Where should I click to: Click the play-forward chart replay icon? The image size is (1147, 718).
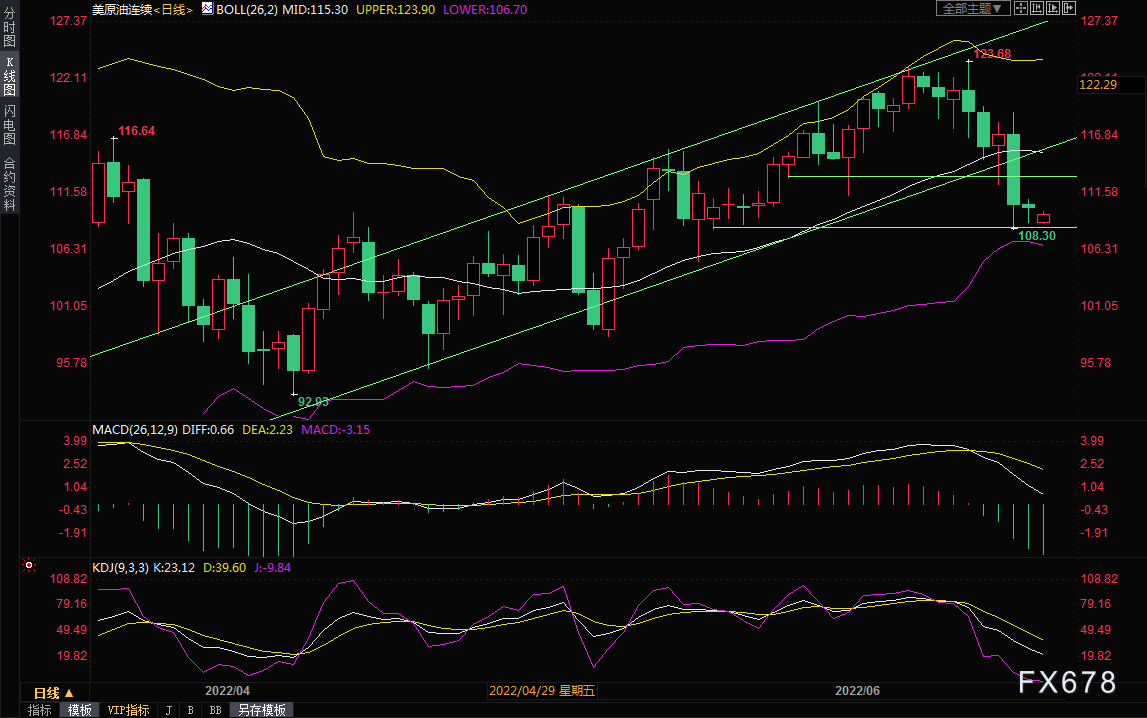point(1053,8)
